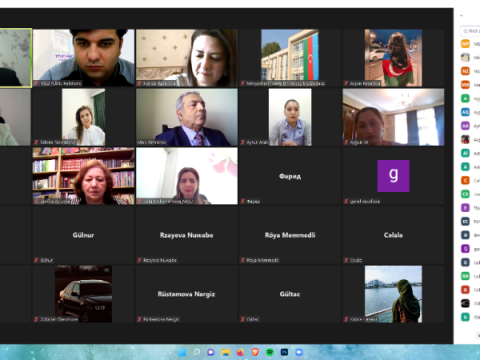Select the Rüstəmova Nergiz participant tile
This screenshot has width=480, height=360.
coord(187,294)
